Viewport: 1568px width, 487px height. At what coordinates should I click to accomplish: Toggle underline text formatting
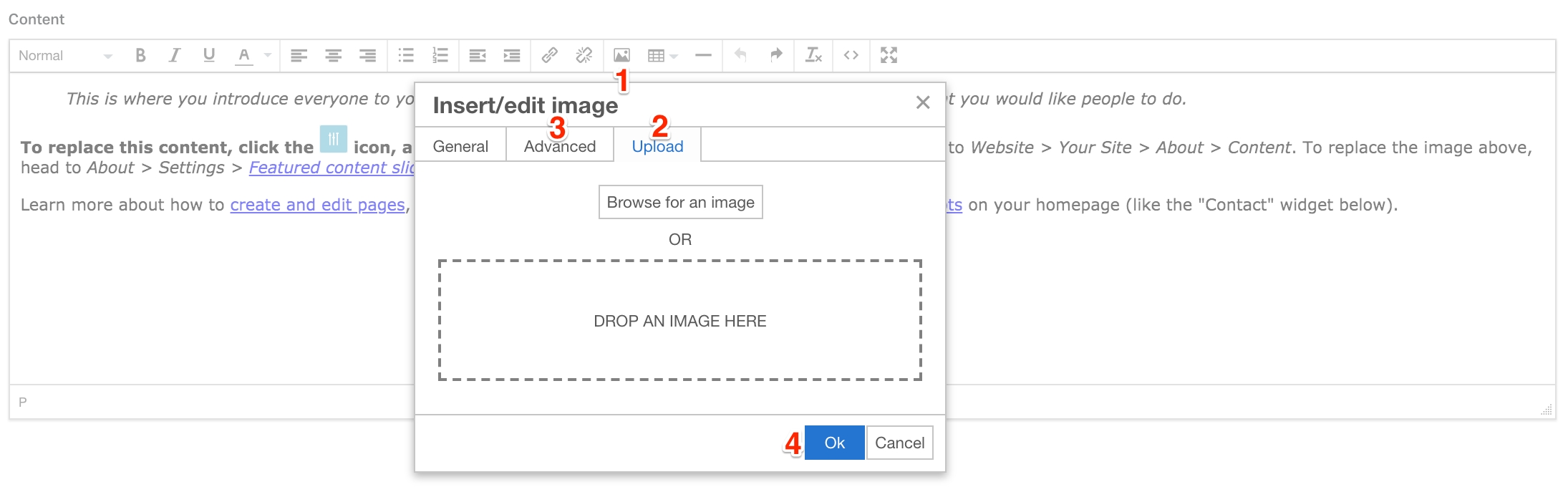pyautogui.click(x=208, y=55)
